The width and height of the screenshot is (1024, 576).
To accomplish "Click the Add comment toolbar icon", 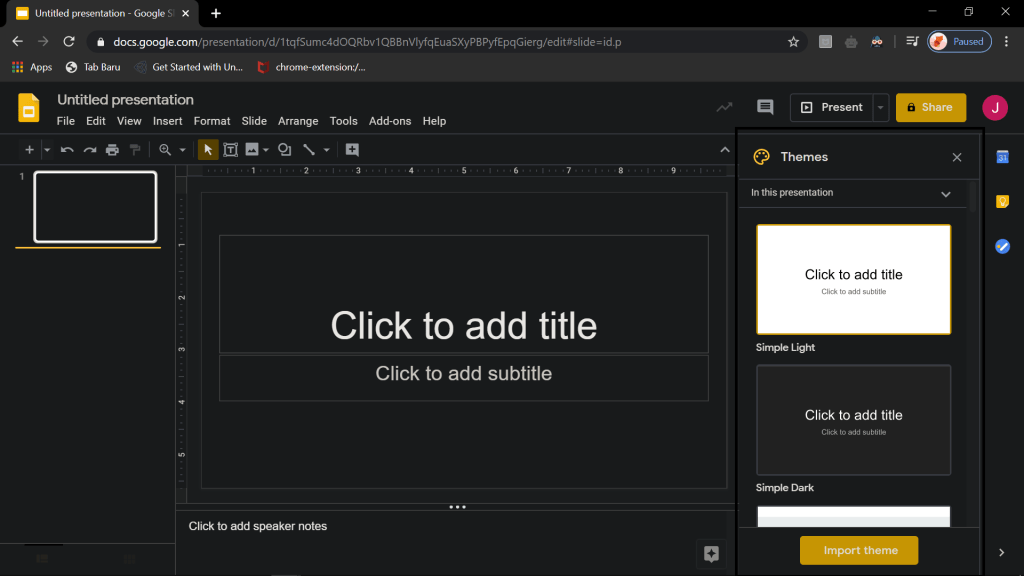I will click(x=352, y=150).
